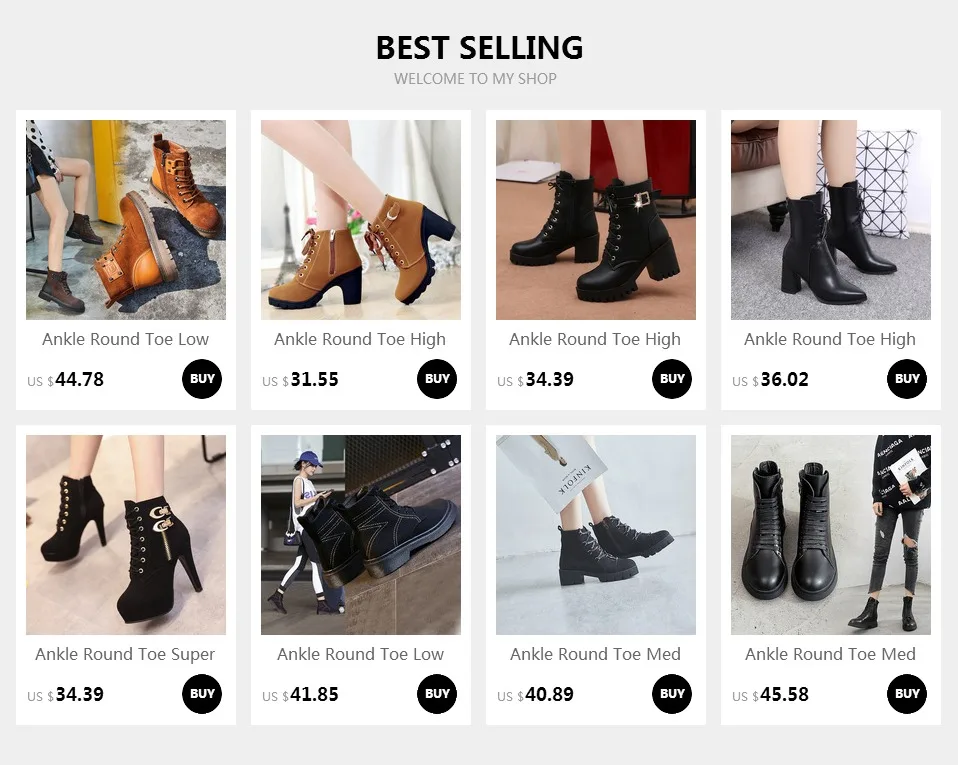Viewport: 958px width, 765px height.
Task: Click BUY button for $31.55 boots
Action: 437,379
